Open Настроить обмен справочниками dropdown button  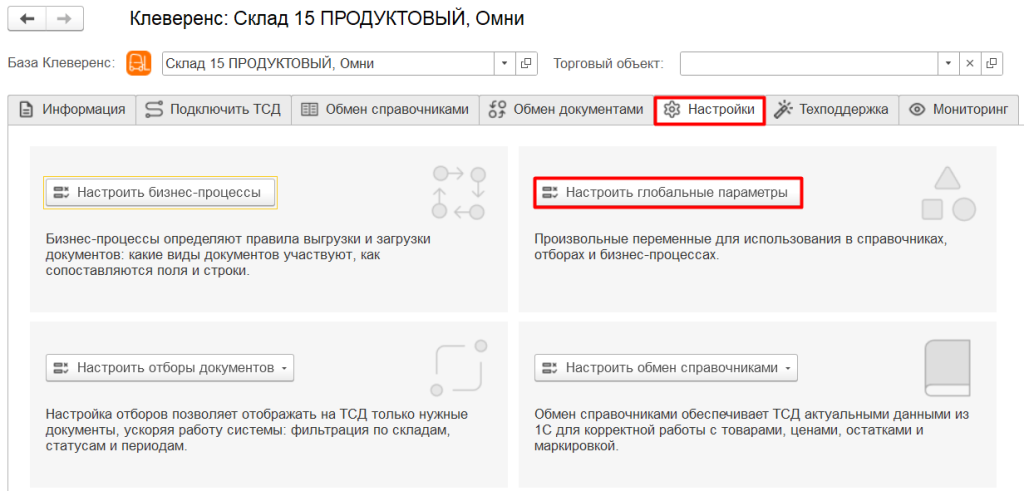(666, 368)
